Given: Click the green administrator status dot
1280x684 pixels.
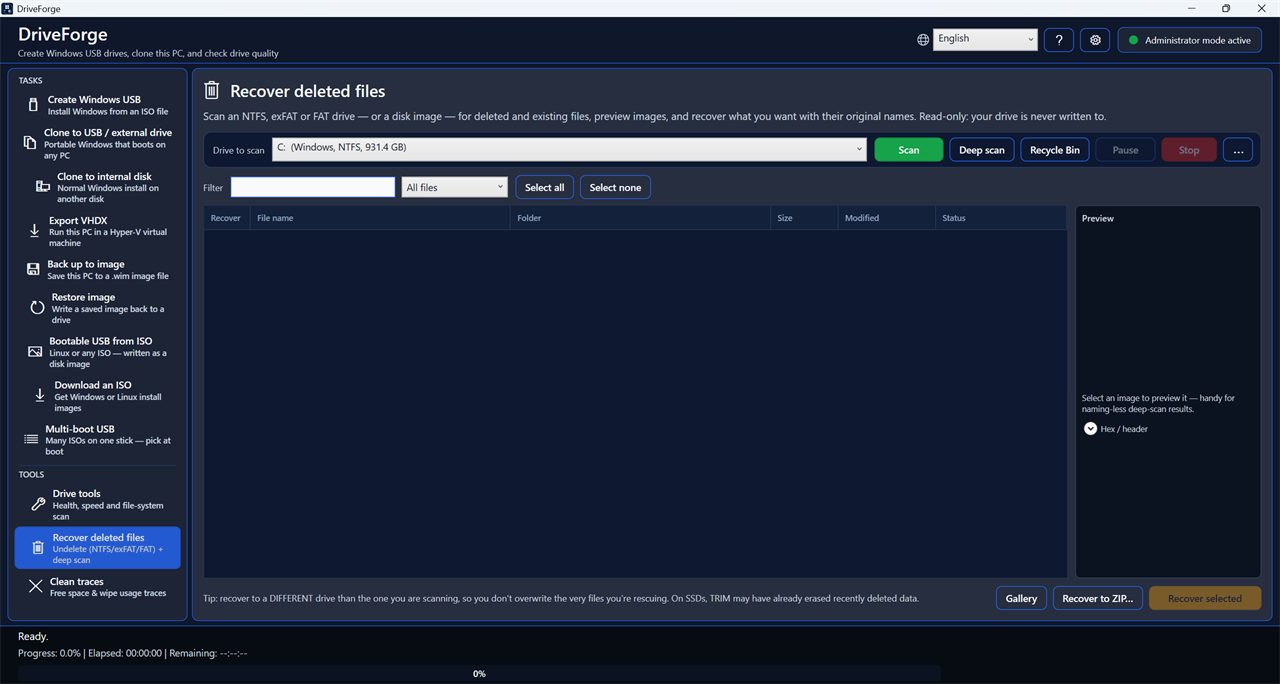Looking at the screenshot, I should pos(1133,40).
